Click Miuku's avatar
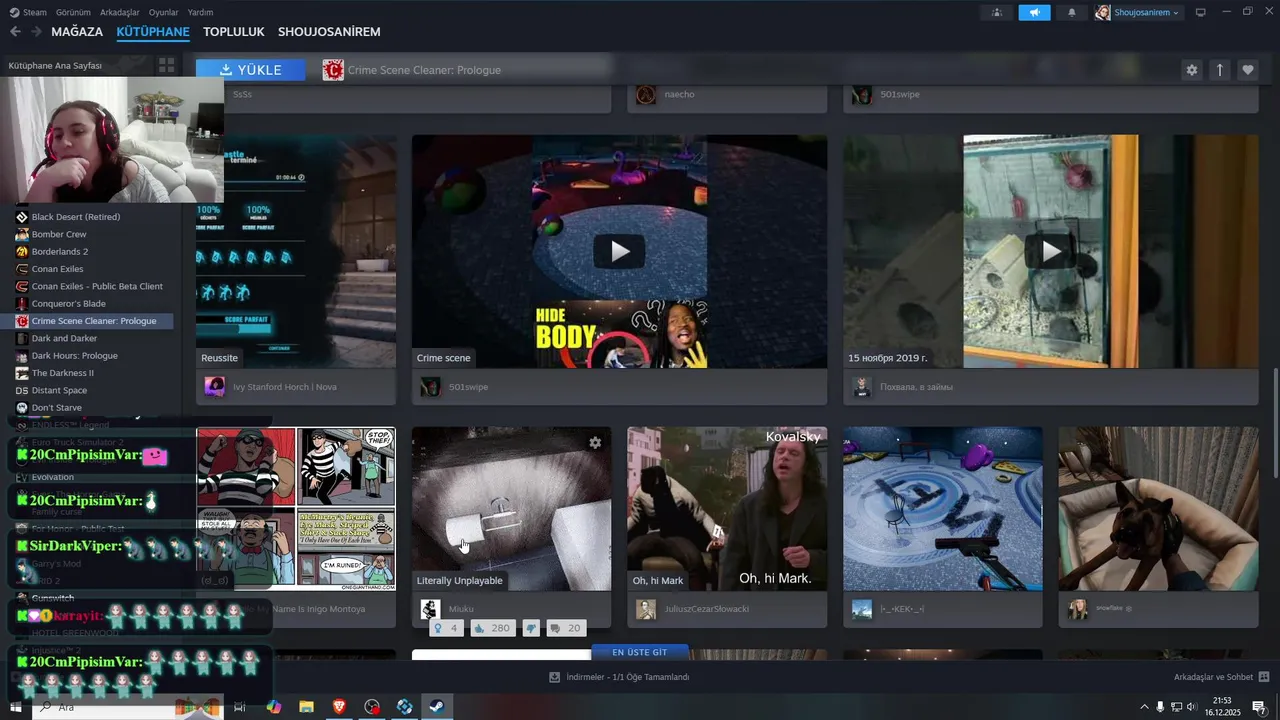 click(430, 609)
